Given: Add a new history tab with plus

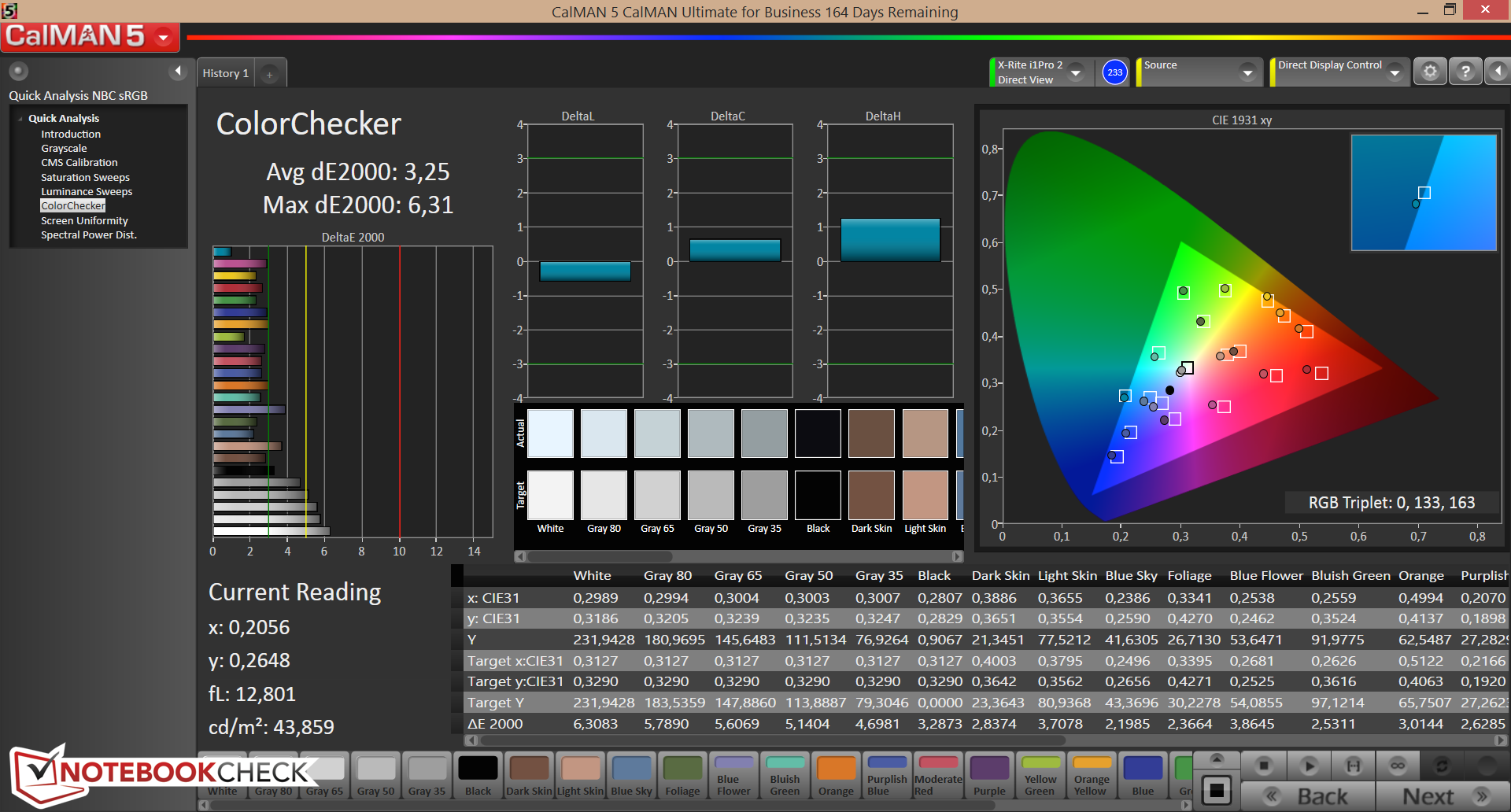Looking at the screenshot, I should [x=269, y=74].
